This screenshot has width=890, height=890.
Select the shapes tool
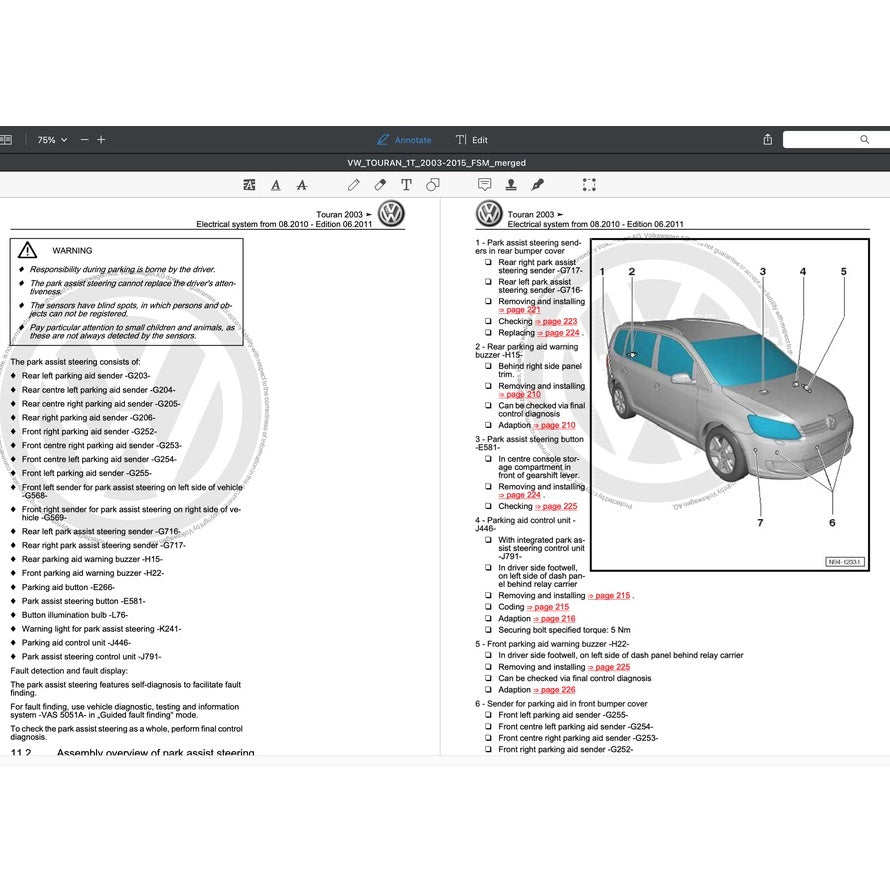pyautogui.click(x=433, y=185)
